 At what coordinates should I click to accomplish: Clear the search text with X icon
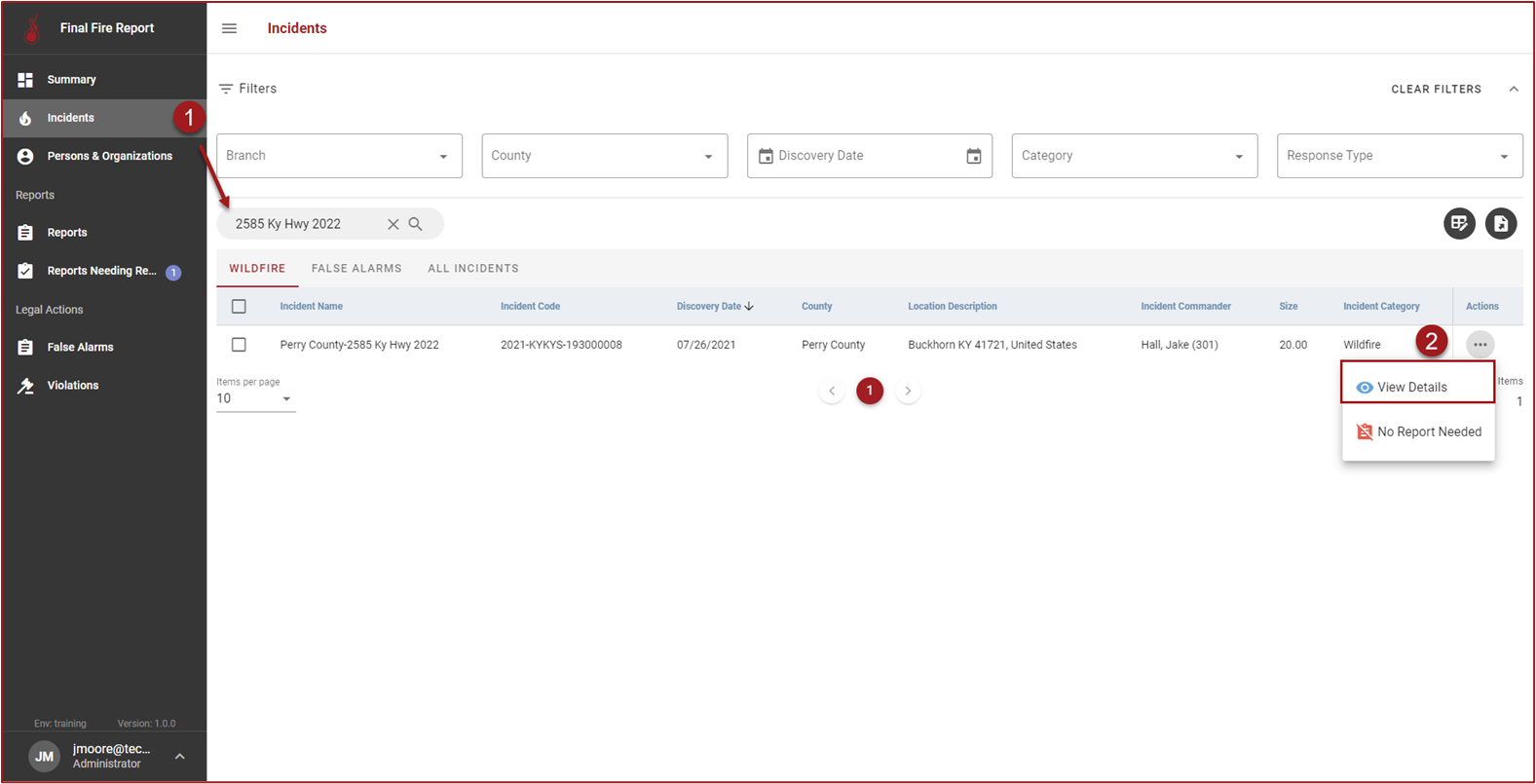pyautogui.click(x=393, y=224)
